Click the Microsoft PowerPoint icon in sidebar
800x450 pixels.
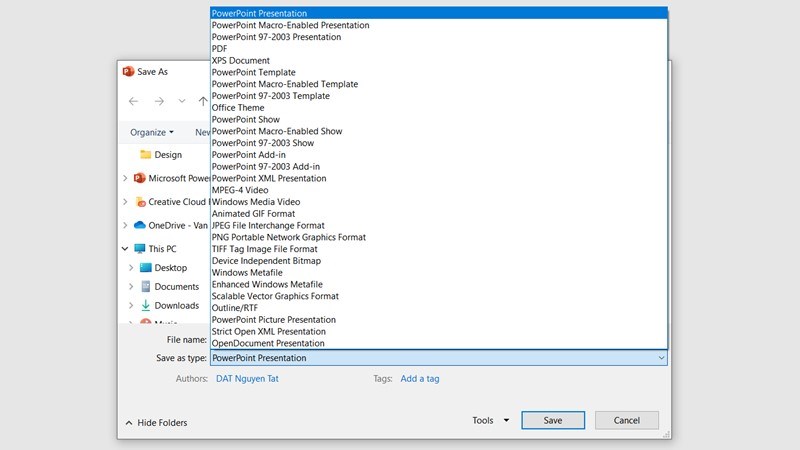pyautogui.click(x=140, y=178)
